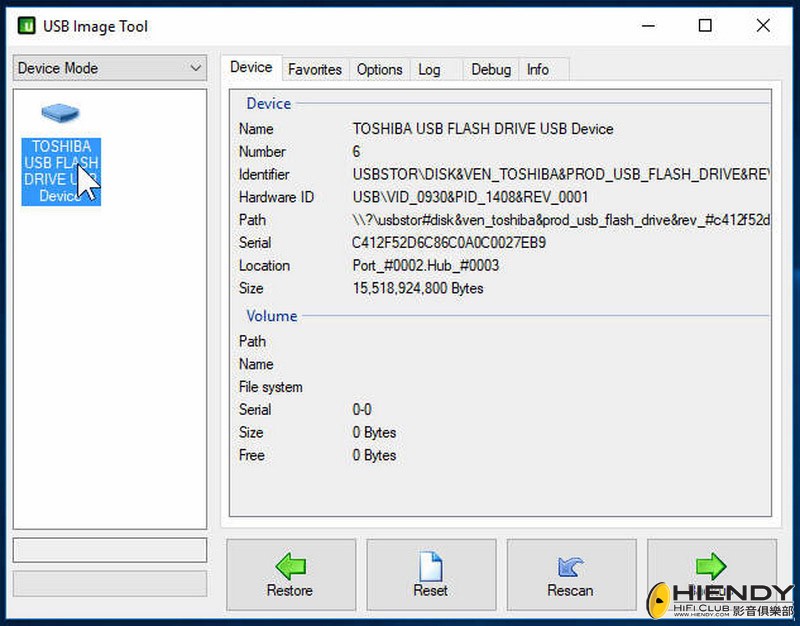Click the 15,518,924,800 Bytes size value
Image resolution: width=800 pixels, height=626 pixels.
(x=418, y=288)
